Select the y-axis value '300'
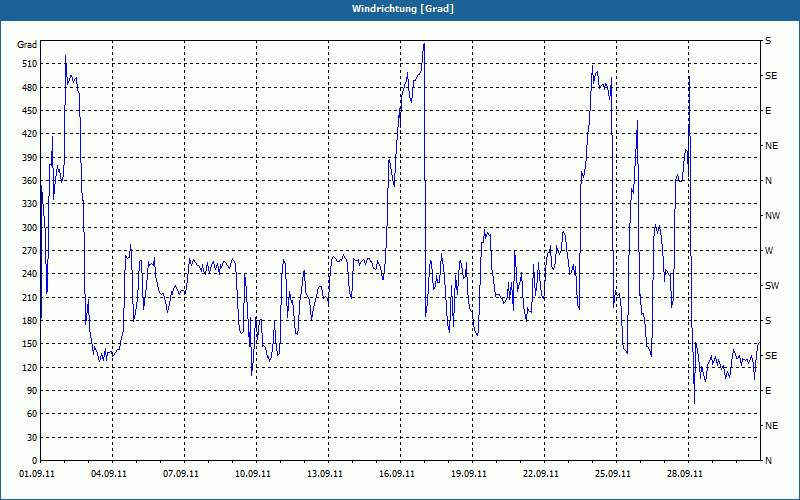This screenshot has height=500, width=800. click(x=30, y=228)
